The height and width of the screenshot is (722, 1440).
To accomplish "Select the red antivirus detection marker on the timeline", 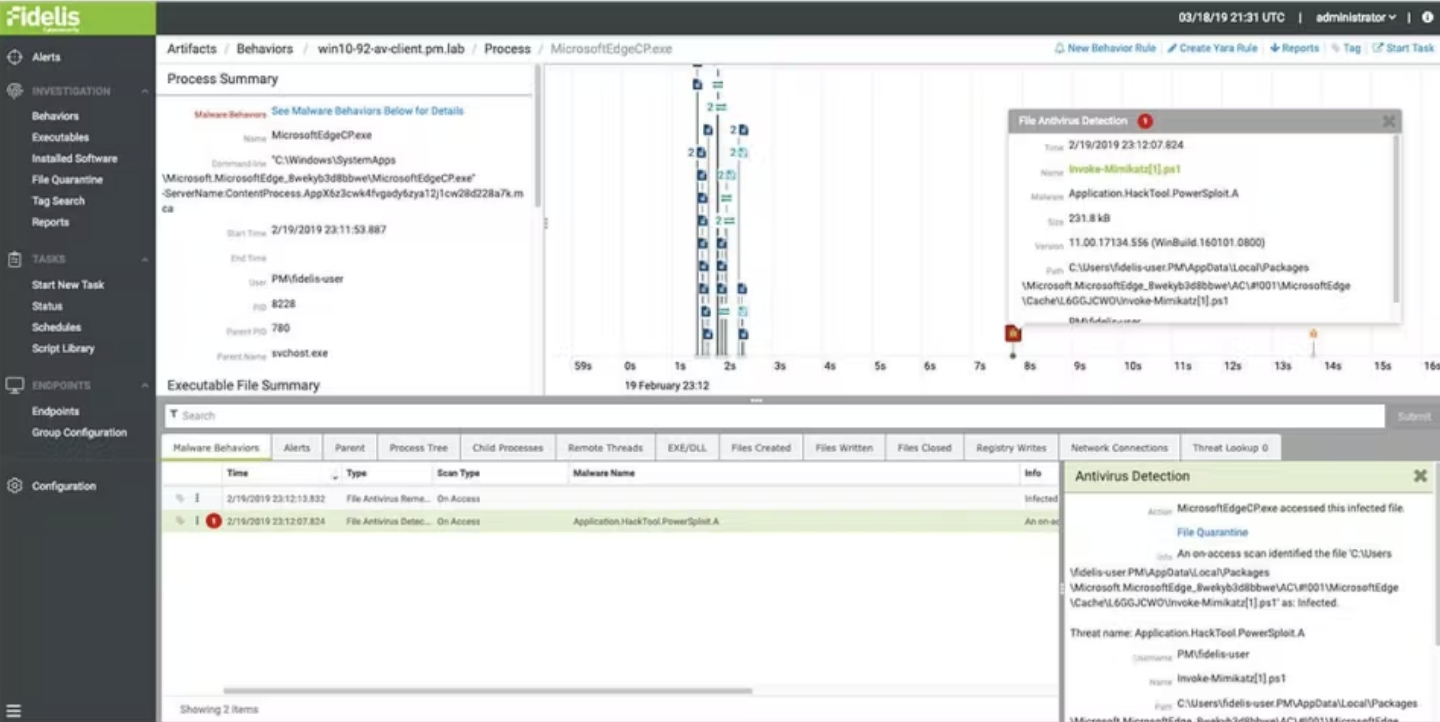I will point(1012,333).
